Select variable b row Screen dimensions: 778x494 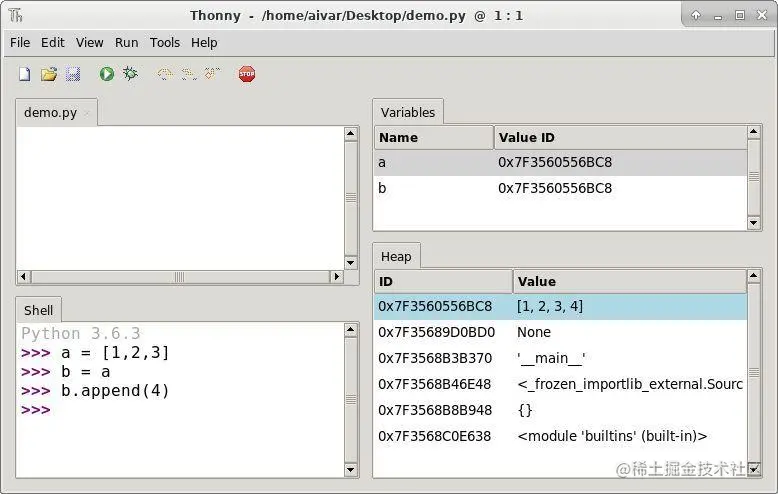(560, 188)
